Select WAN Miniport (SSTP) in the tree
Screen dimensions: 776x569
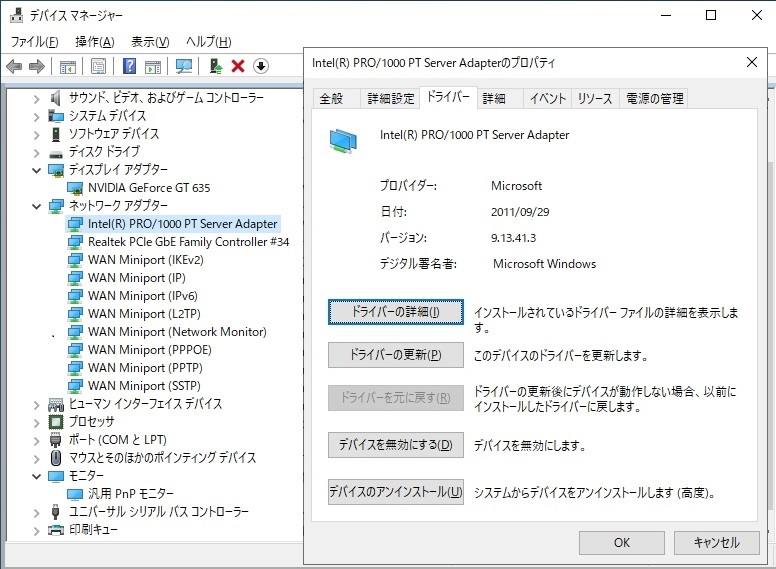click(x=144, y=386)
